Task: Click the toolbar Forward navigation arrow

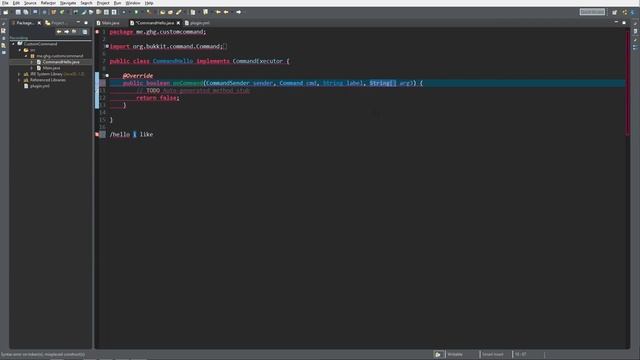Action: pos(239,12)
